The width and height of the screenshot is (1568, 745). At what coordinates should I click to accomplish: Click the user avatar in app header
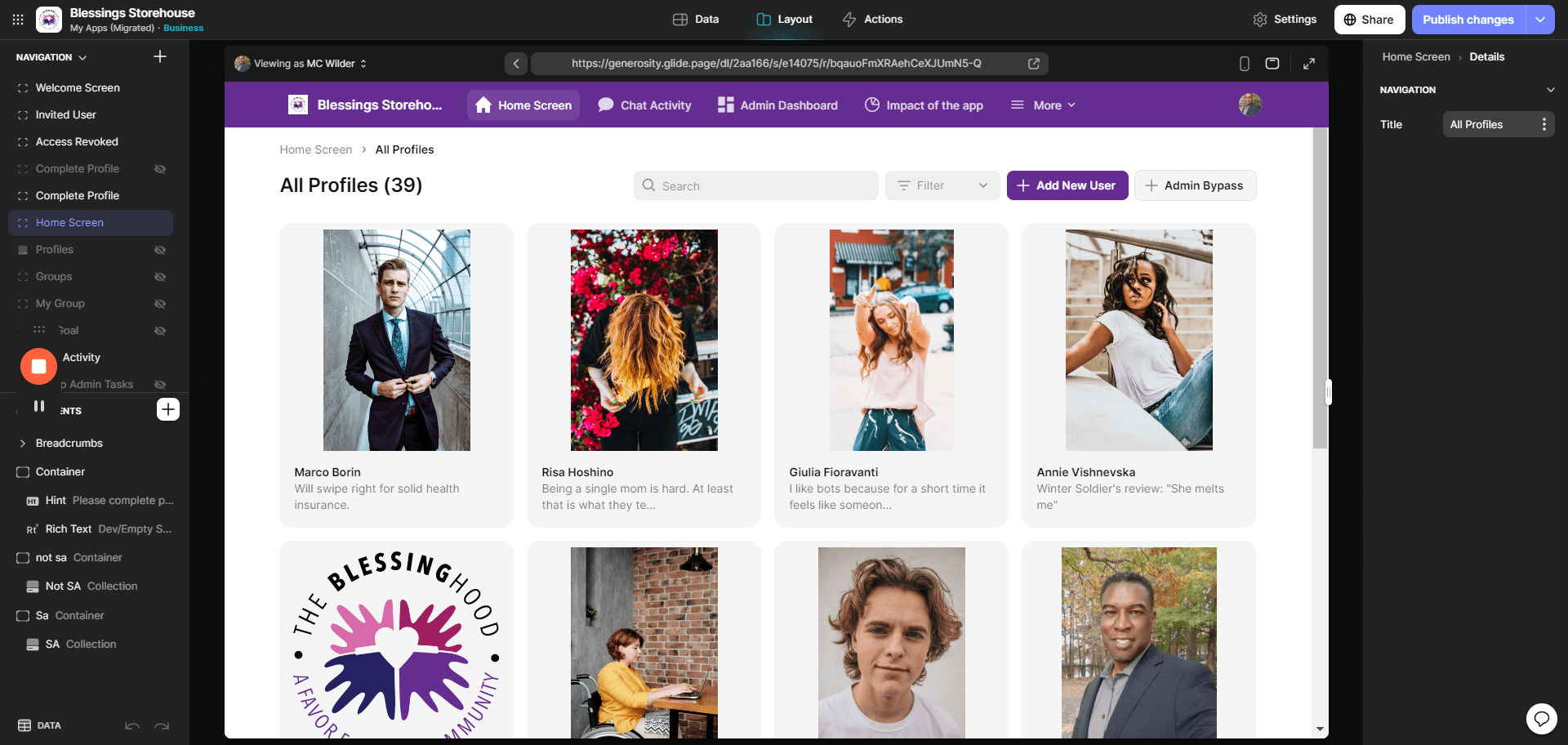click(1250, 105)
